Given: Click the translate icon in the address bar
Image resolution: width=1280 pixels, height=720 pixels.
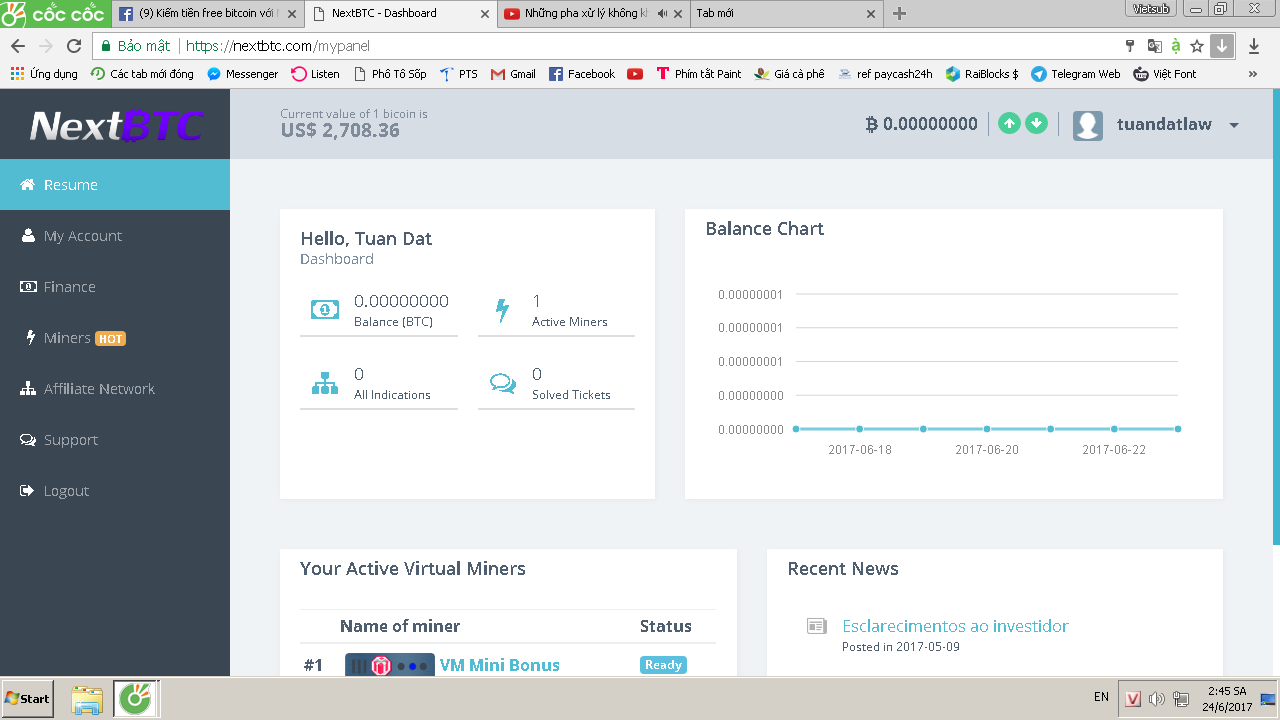Looking at the screenshot, I should [x=1155, y=46].
